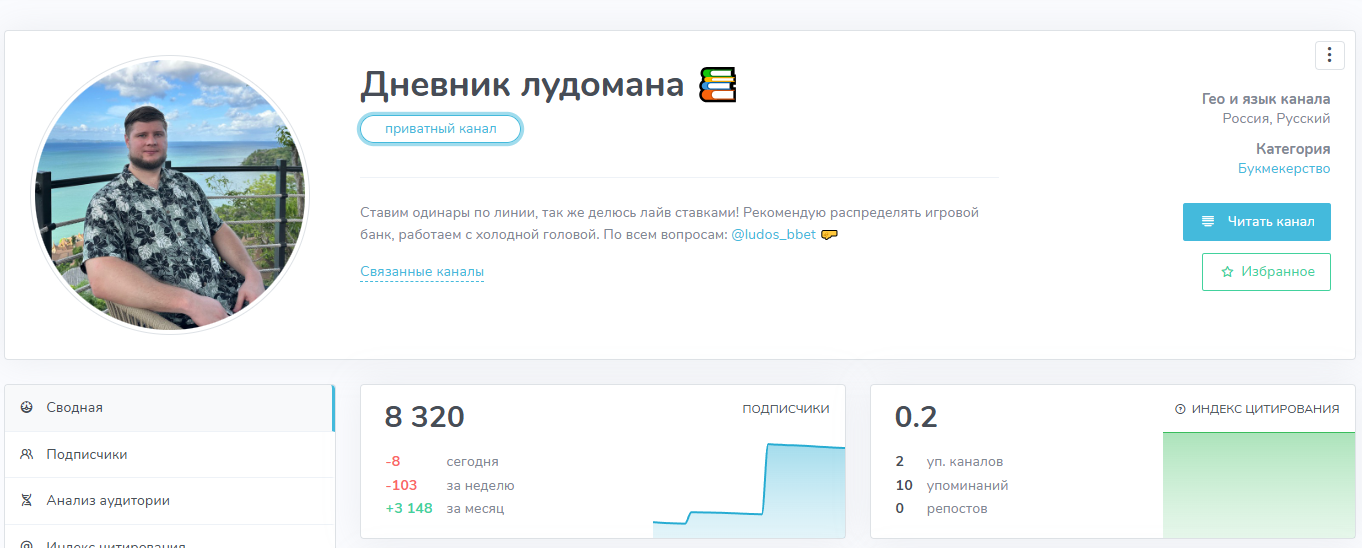Select the приватный канал badge
This screenshot has height=548, width=1362.
[x=440, y=129]
